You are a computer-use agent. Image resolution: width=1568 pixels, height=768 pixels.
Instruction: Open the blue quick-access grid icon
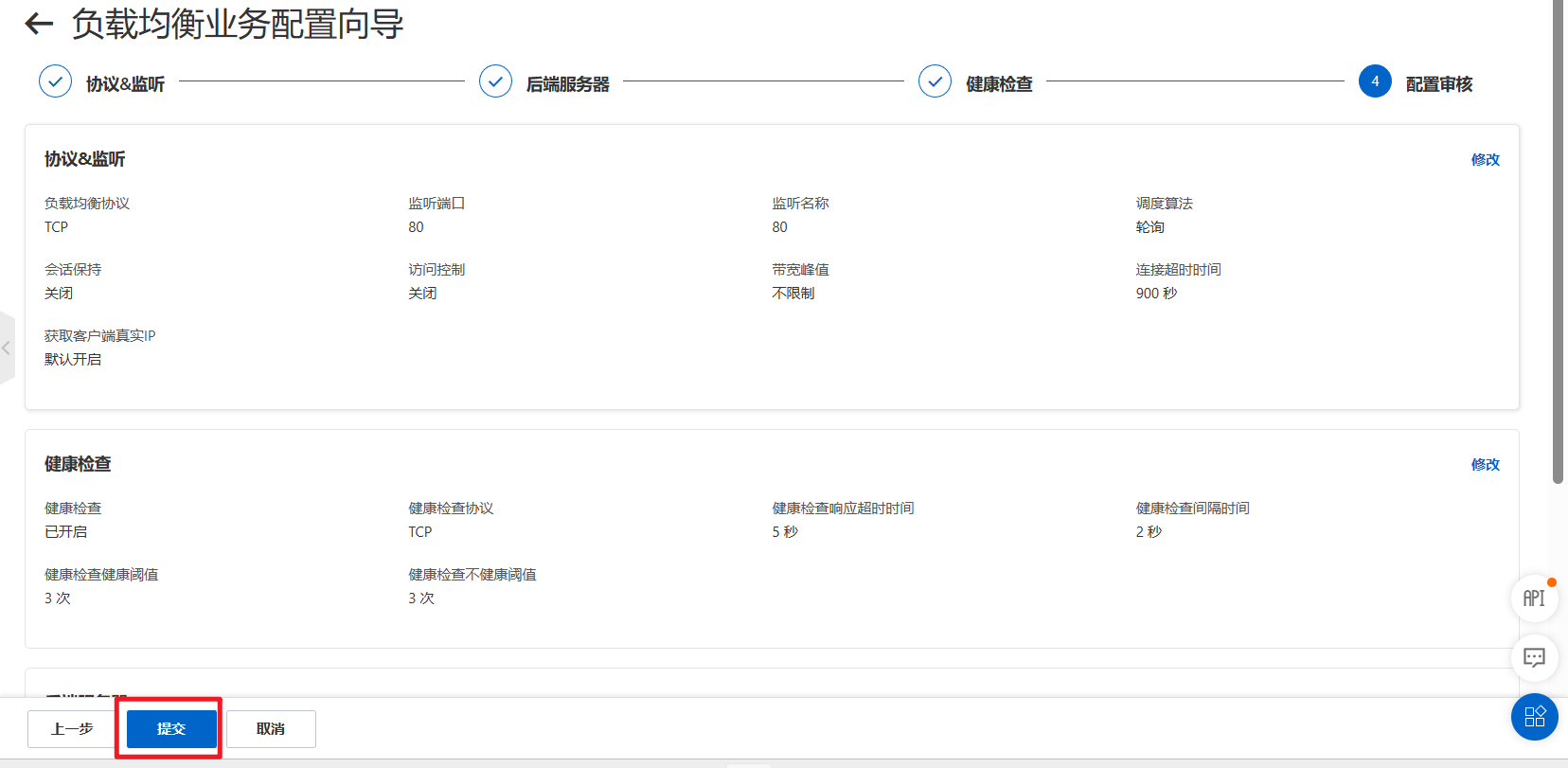coord(1534,717)
